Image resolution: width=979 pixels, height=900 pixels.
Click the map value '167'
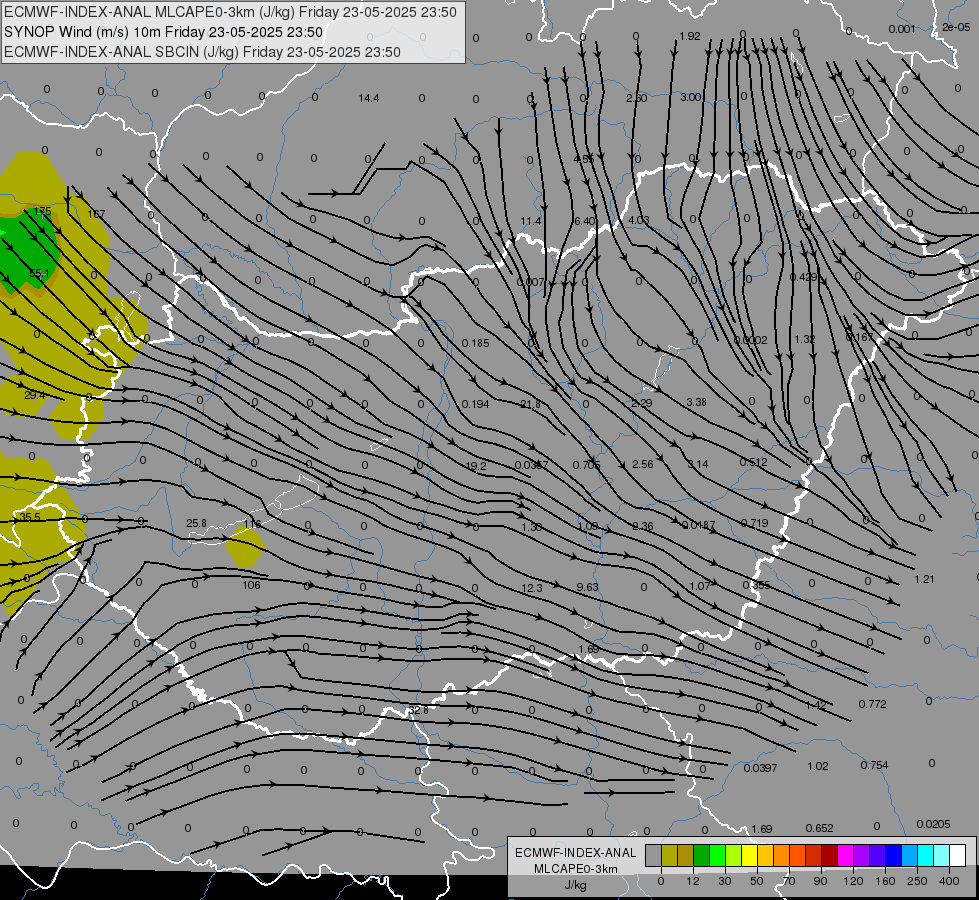point(96,214)
